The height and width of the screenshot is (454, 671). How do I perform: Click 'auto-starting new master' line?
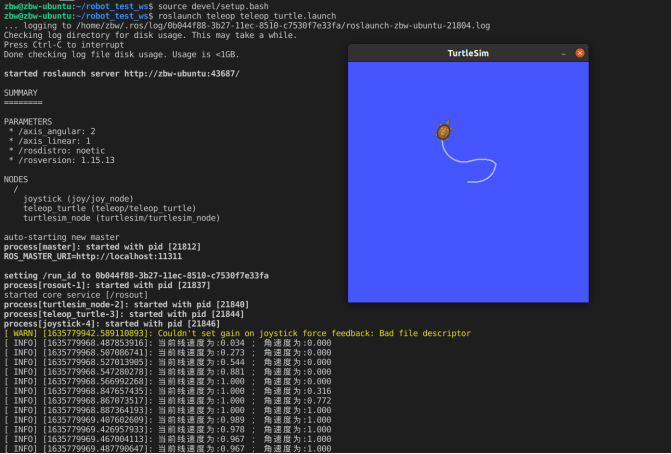pyautogui.click(x=62, y=237)
